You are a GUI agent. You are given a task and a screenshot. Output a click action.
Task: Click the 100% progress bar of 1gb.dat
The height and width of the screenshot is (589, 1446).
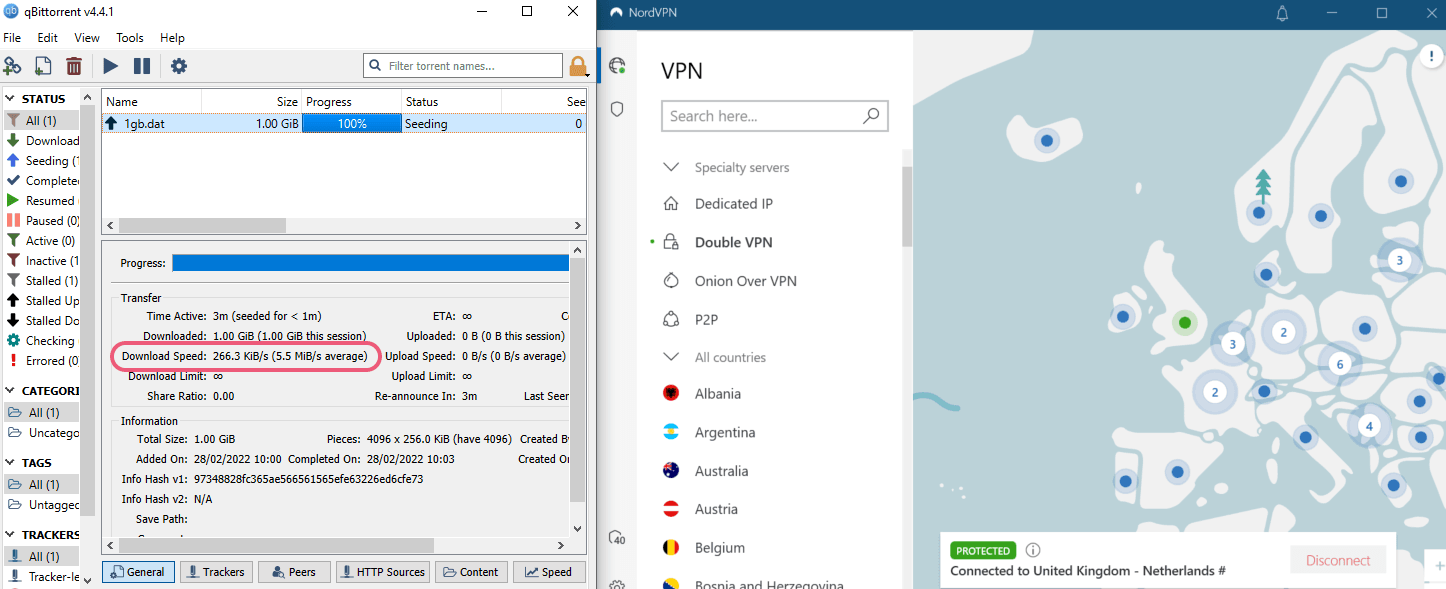pos(351,124)
